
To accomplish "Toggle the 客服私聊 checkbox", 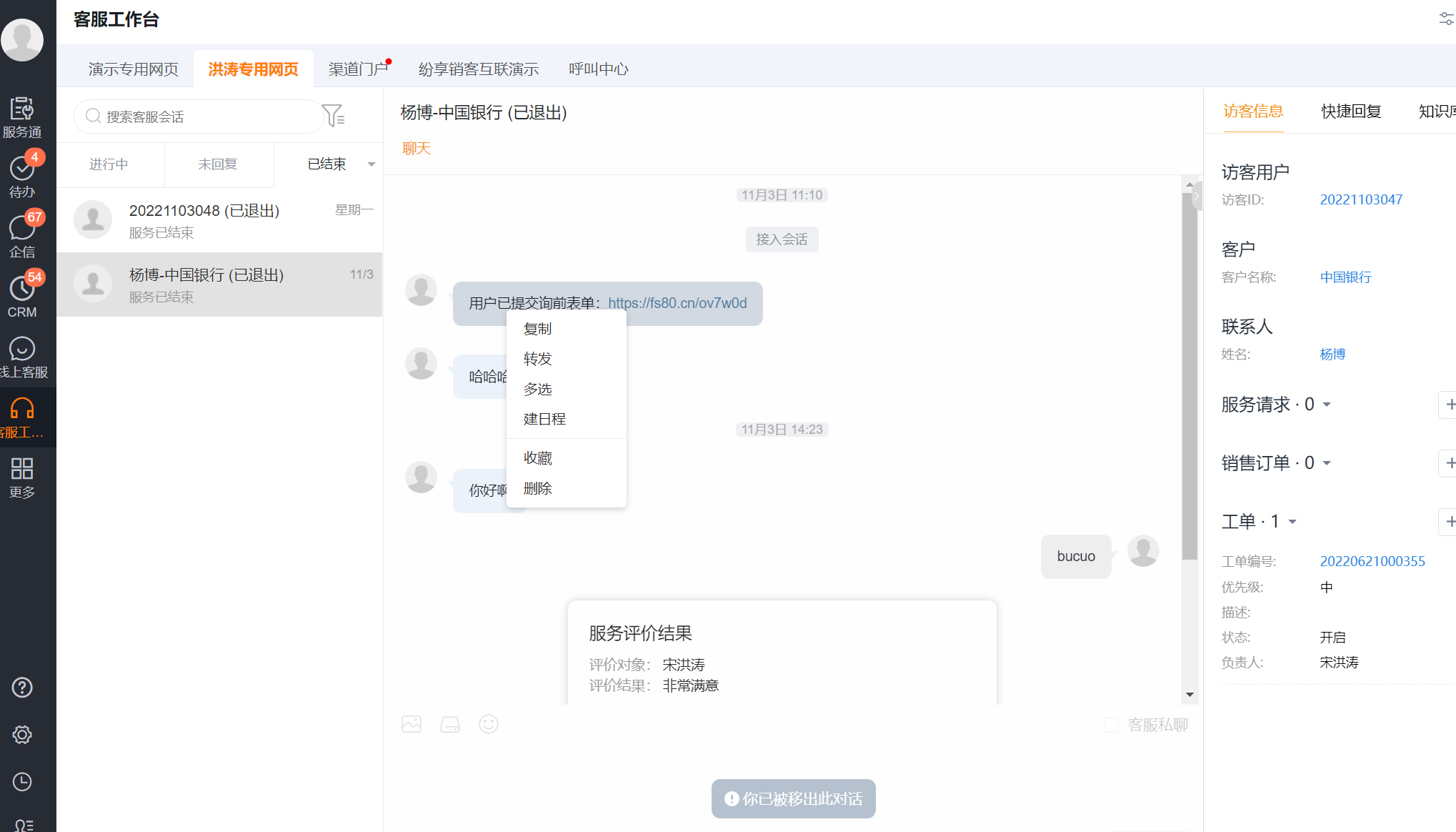I will point(1111,725).
